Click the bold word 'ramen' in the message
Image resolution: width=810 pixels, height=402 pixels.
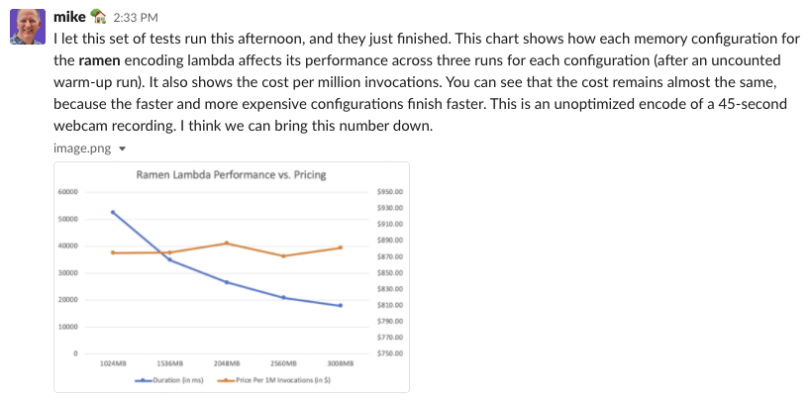100,59
